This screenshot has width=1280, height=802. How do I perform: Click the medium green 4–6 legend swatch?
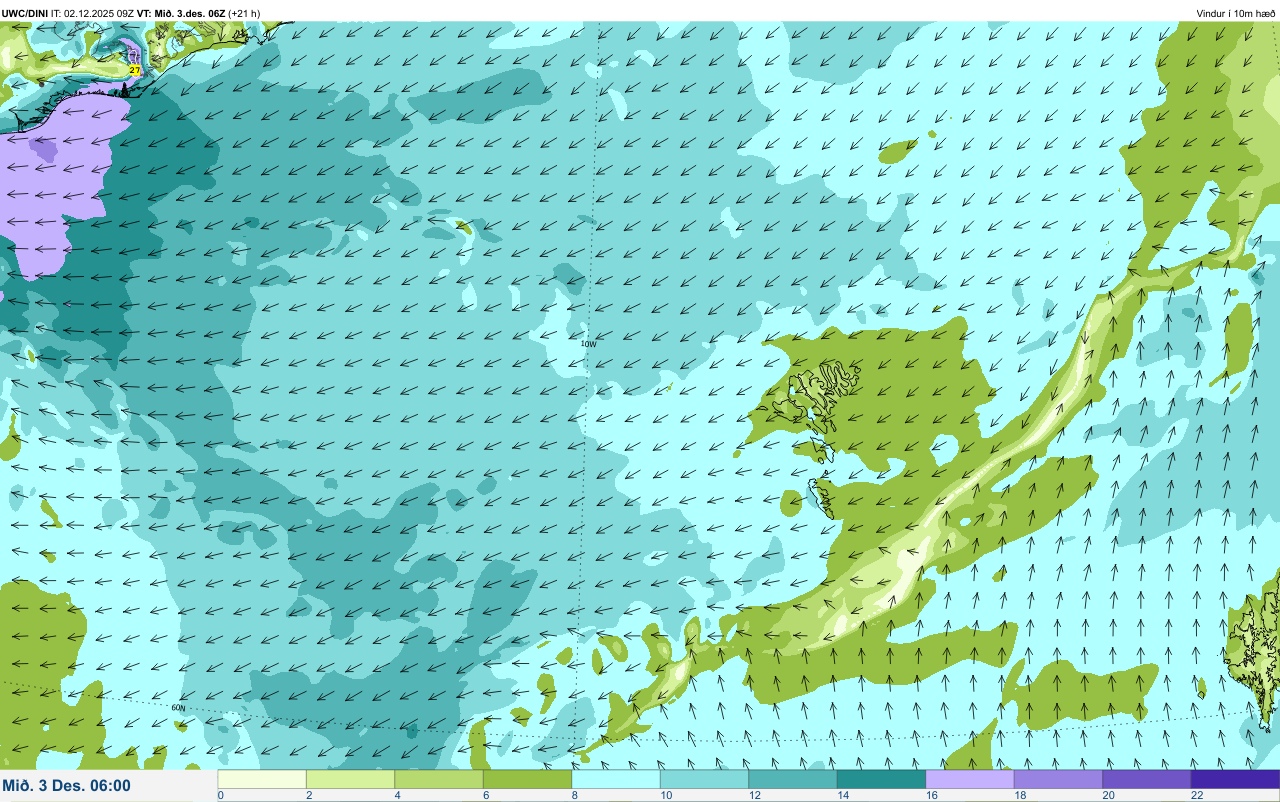(439, 779)
